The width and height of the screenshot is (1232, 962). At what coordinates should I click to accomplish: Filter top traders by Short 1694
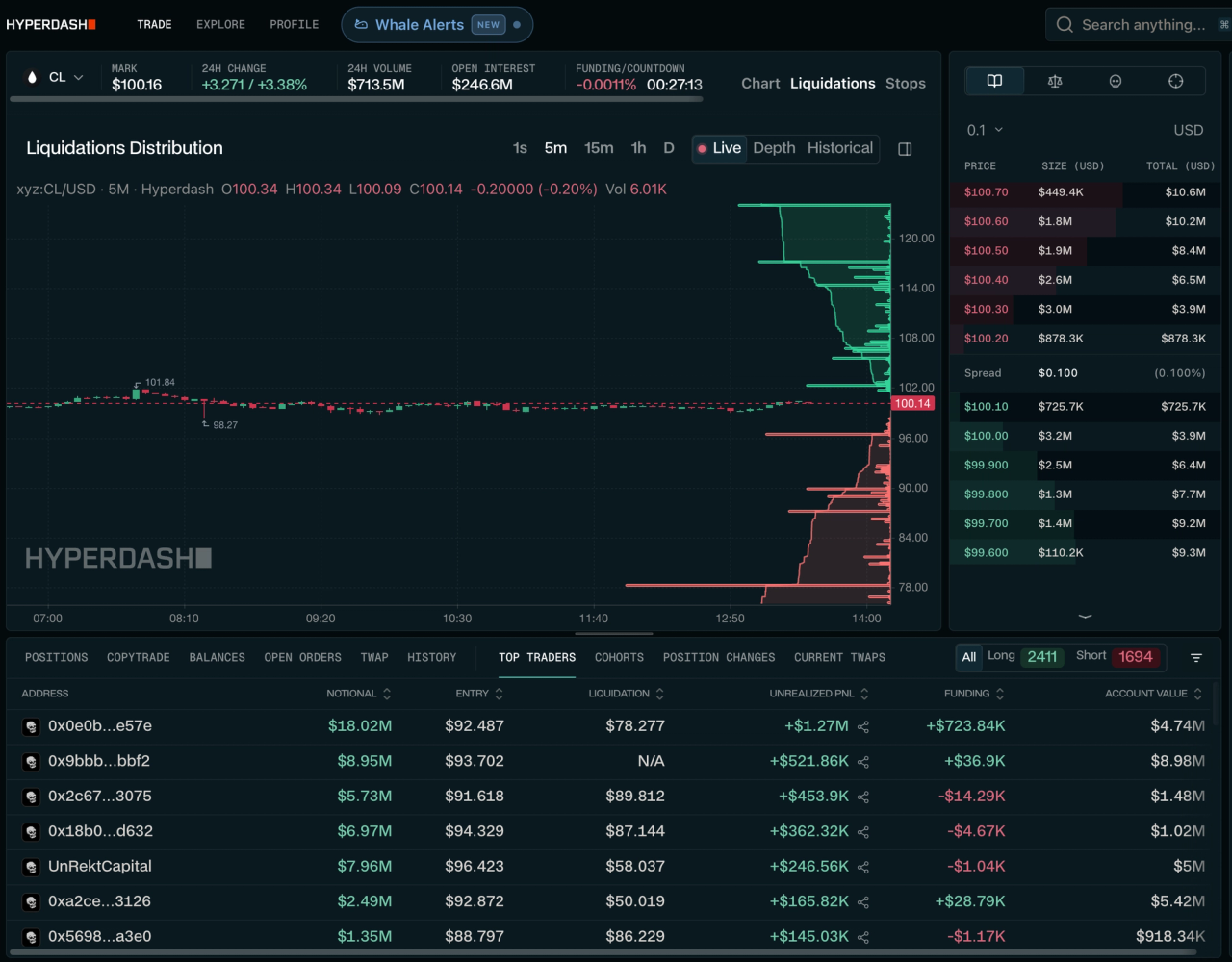click(x=1116, y=657)
